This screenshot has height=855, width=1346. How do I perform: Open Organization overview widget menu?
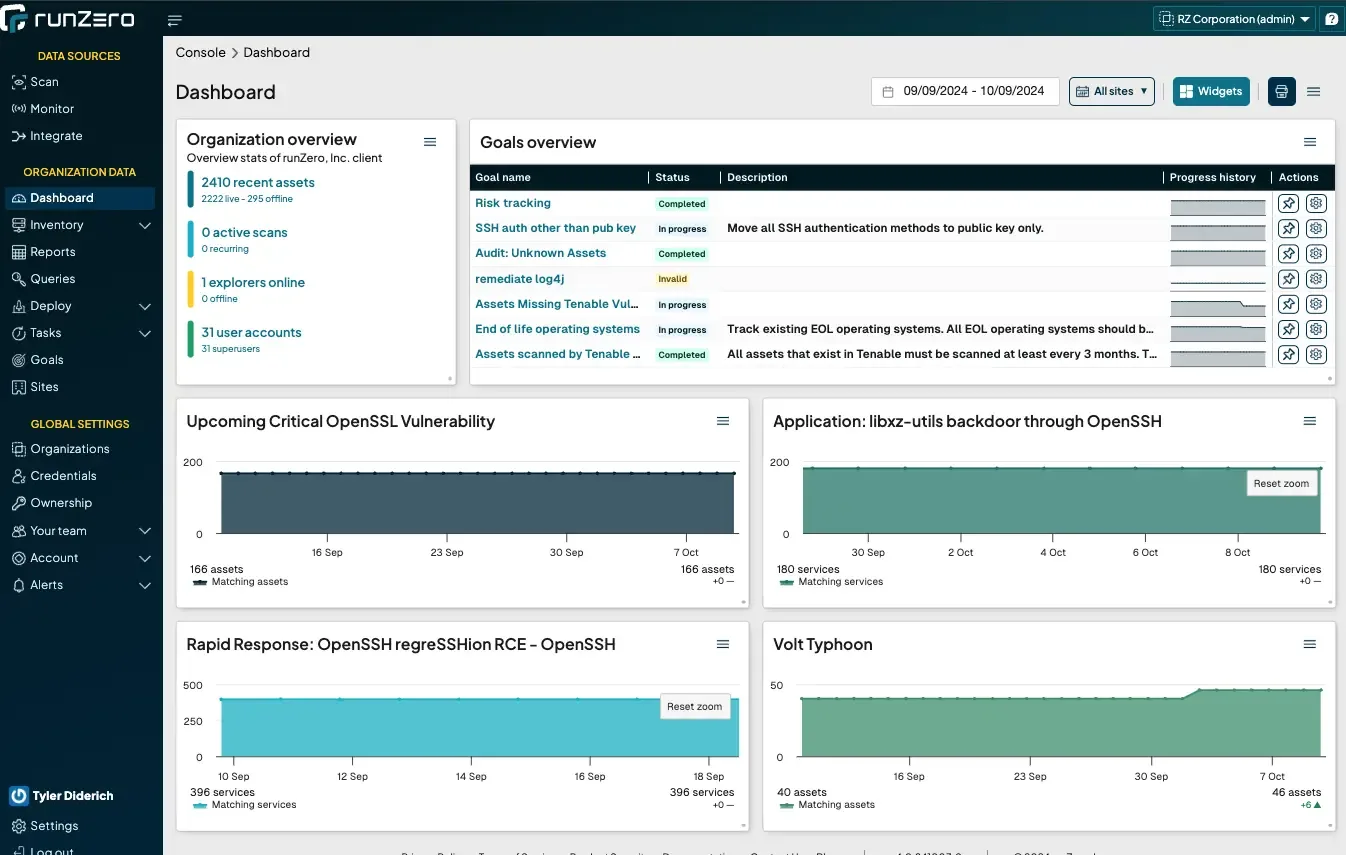point(430,142)
